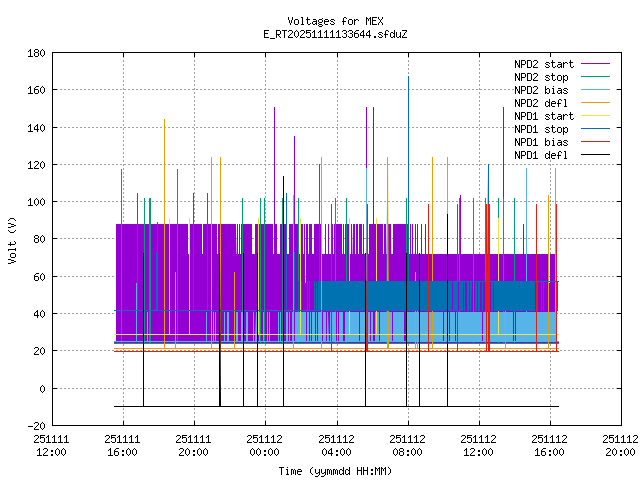Click the NPD1 bias legend label
The width and height of the screenshot is (640, 480).
point(540,142)
